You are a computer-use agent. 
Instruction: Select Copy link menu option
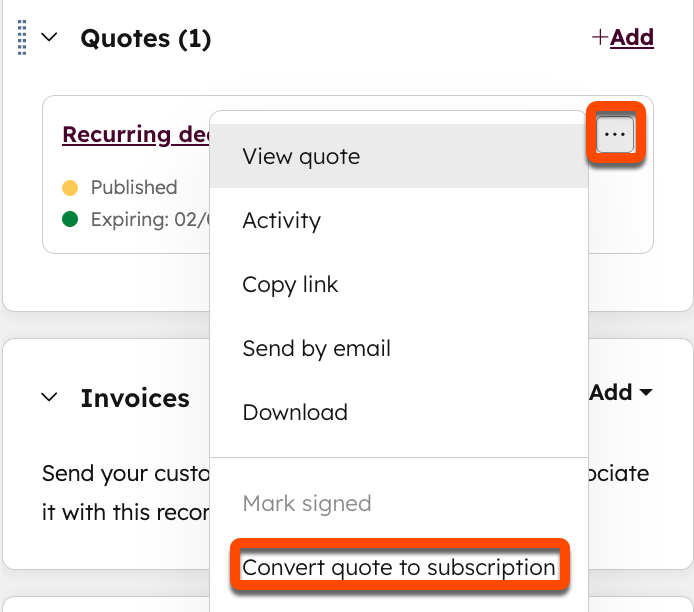pyautogui.click(x=290, y=284)
